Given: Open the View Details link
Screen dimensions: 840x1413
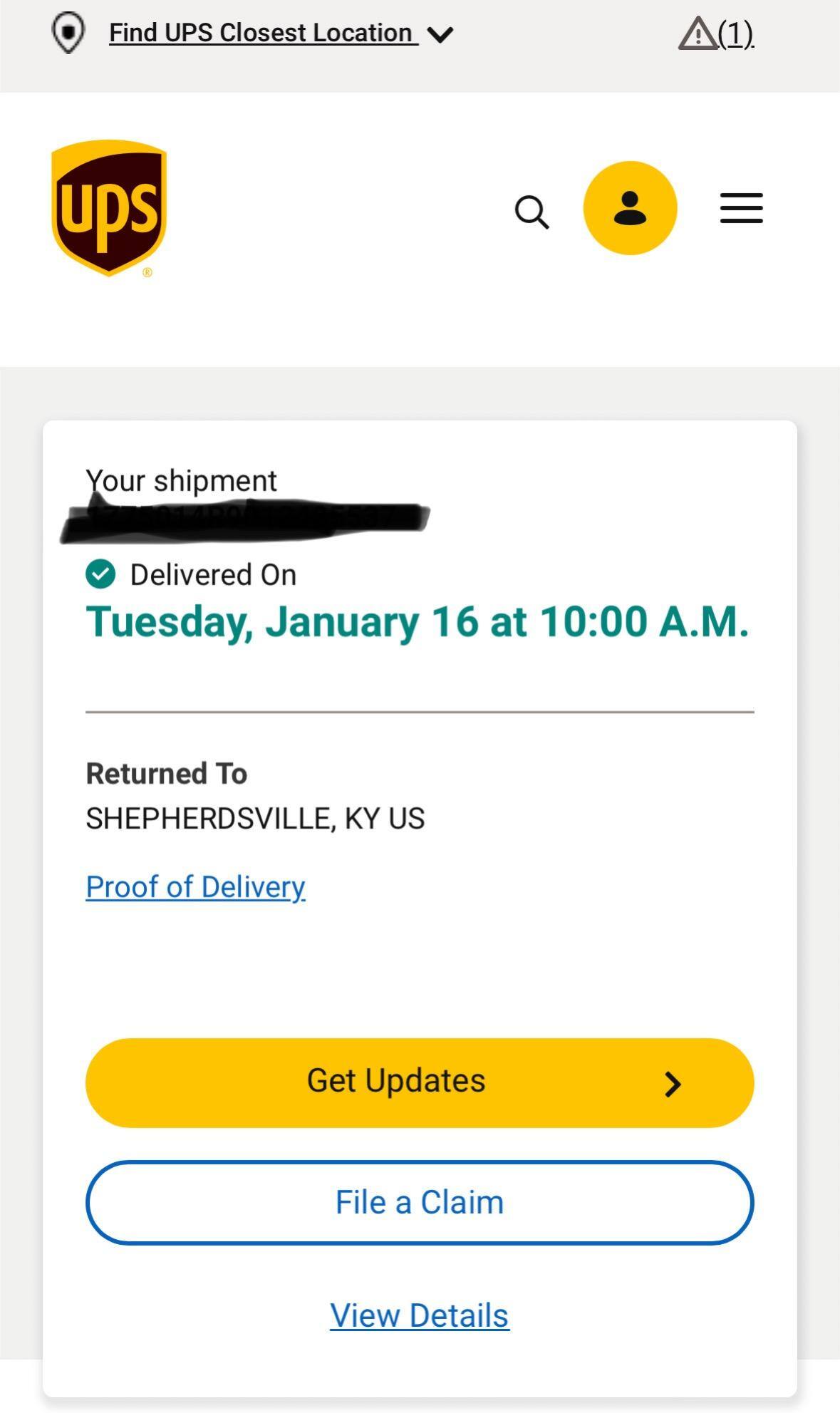Looking at the screenshot, I should (419, 1315).
